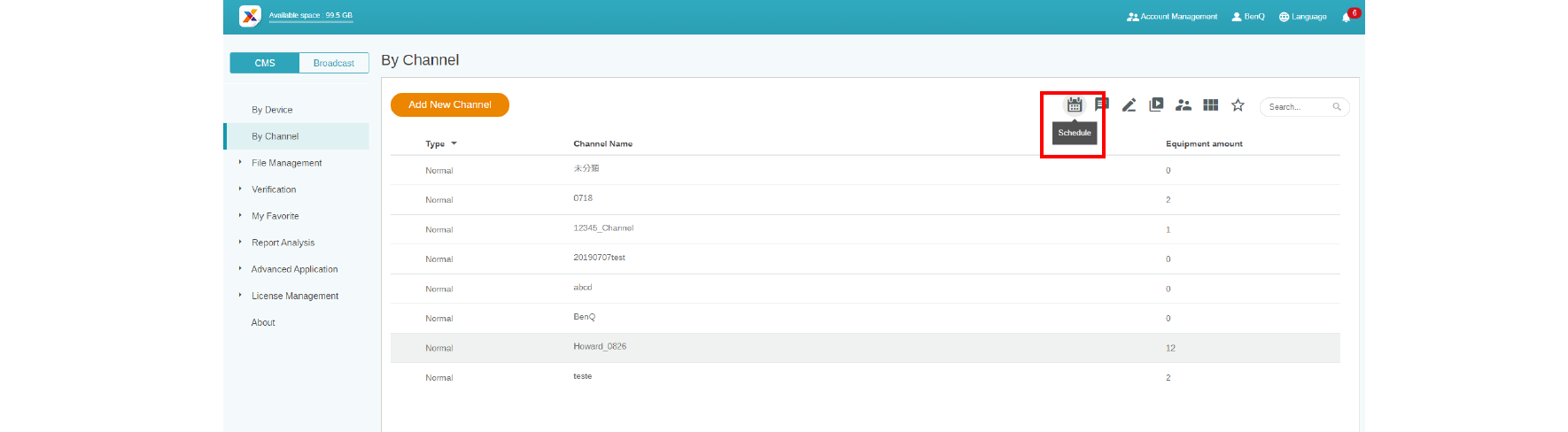Expand the File Management menu

pos(286,163)
